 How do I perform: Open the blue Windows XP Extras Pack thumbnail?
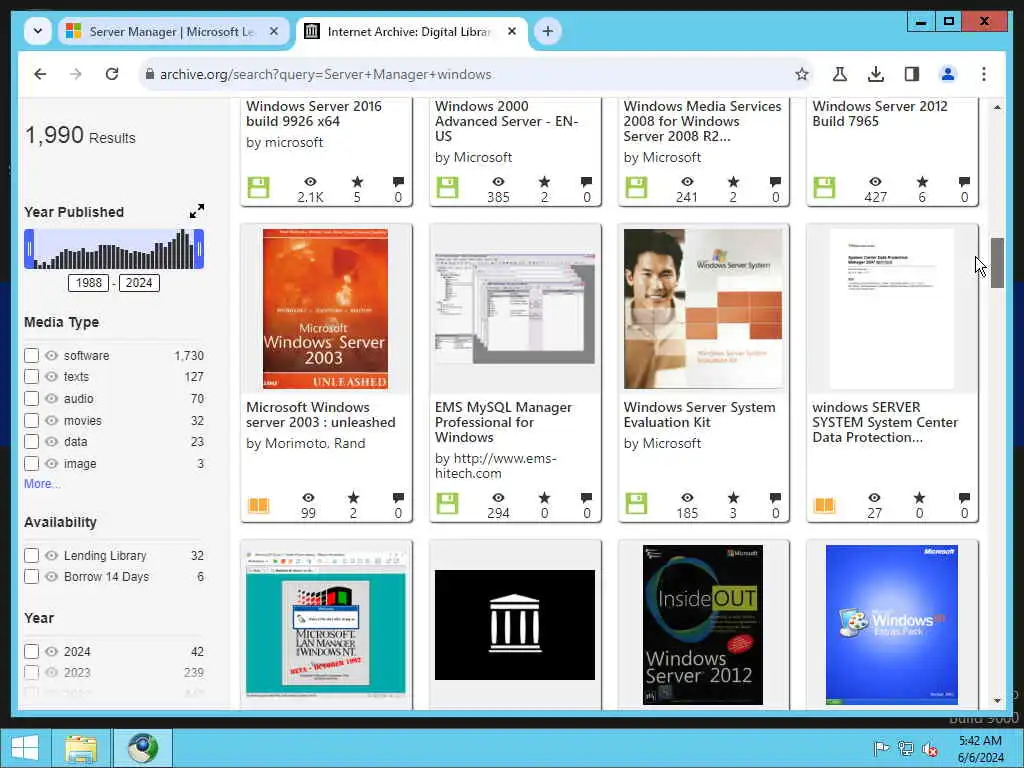pyautogui.click(x=891, y=625)
